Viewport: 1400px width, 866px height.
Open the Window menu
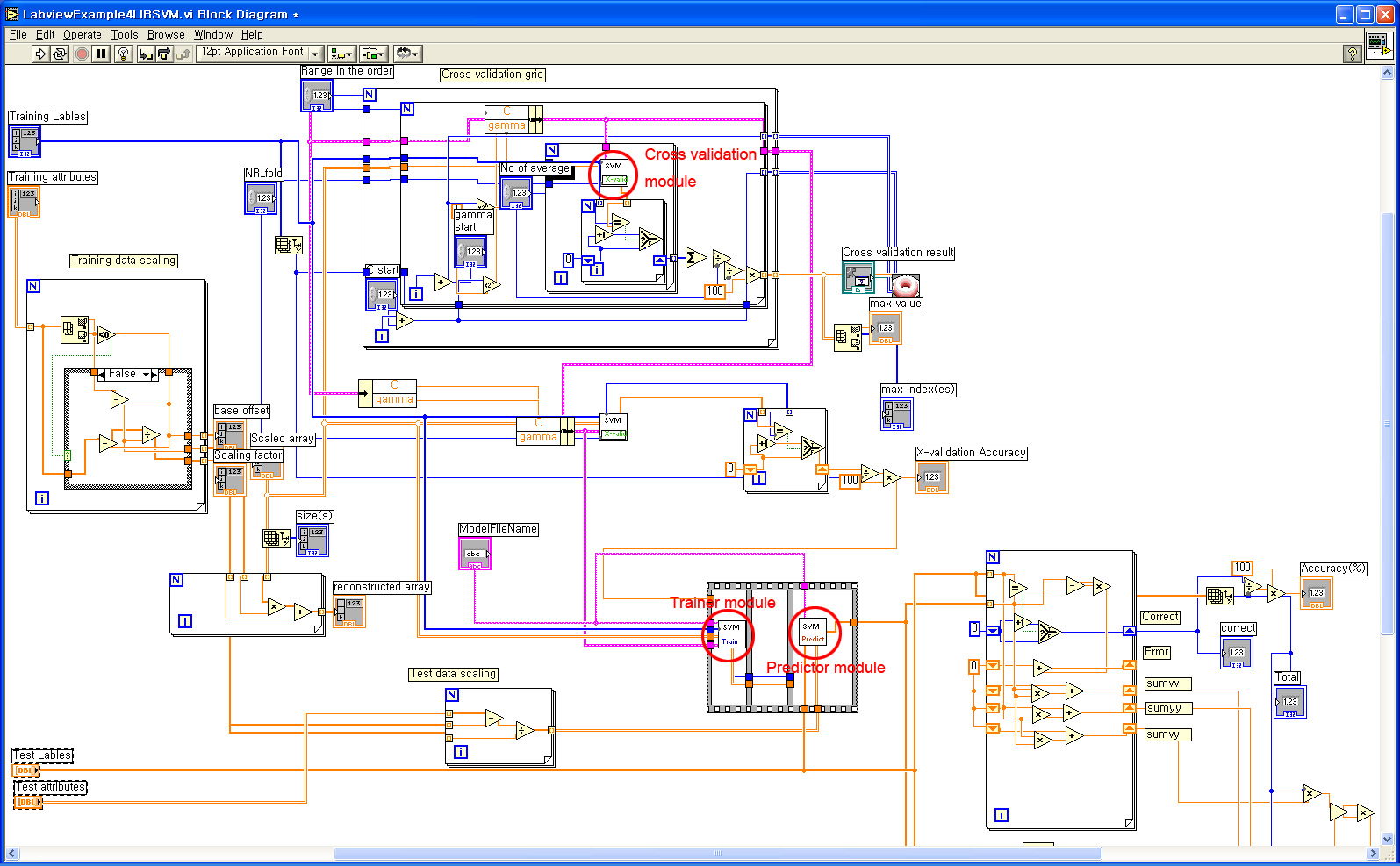tap(213, 34)
